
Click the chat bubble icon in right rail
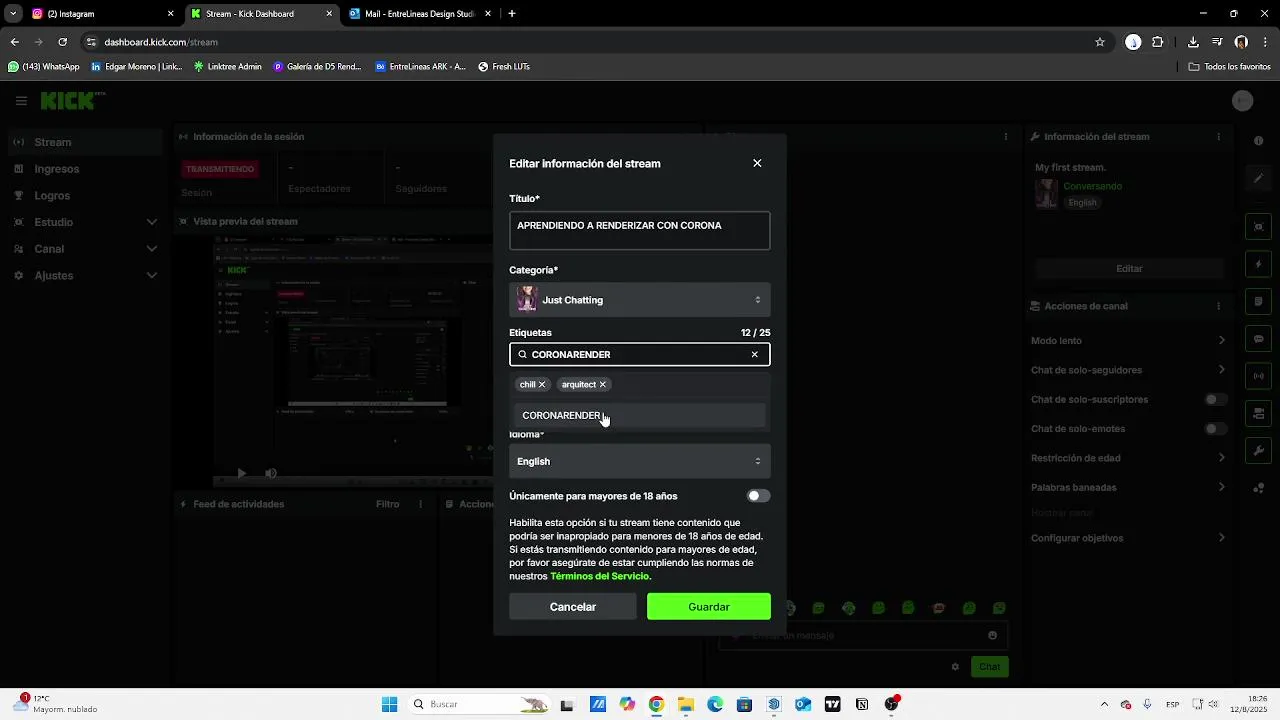pos(1259,339)
